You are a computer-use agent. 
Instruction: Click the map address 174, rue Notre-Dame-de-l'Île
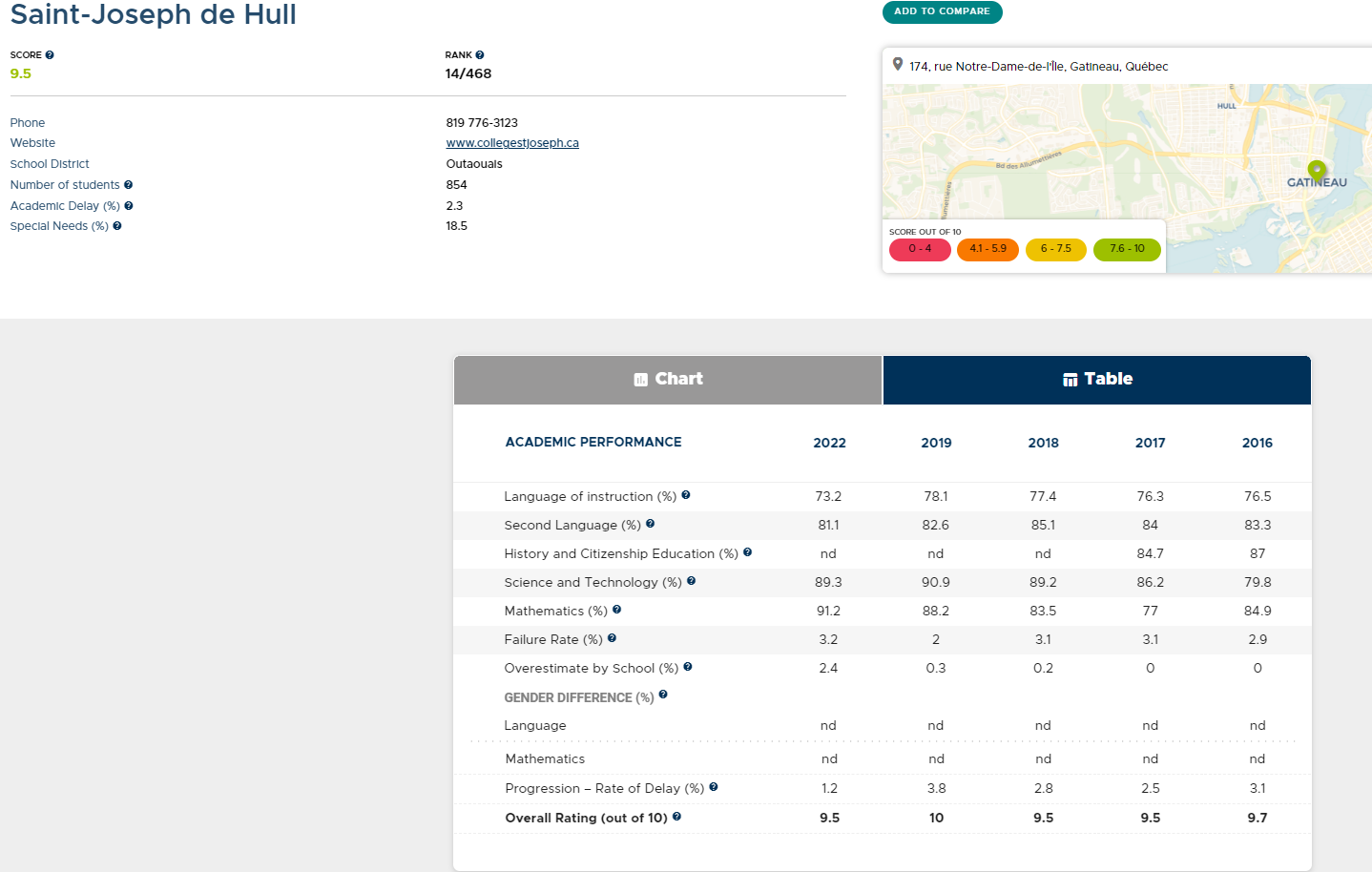[1038, 67]
